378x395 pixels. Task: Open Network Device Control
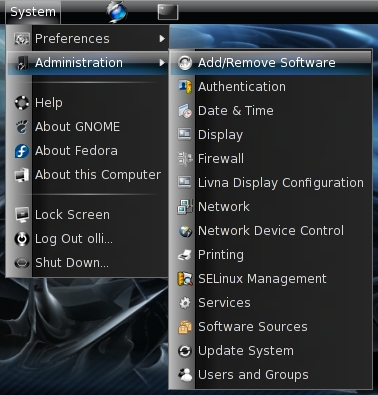[x=271, y=231]
